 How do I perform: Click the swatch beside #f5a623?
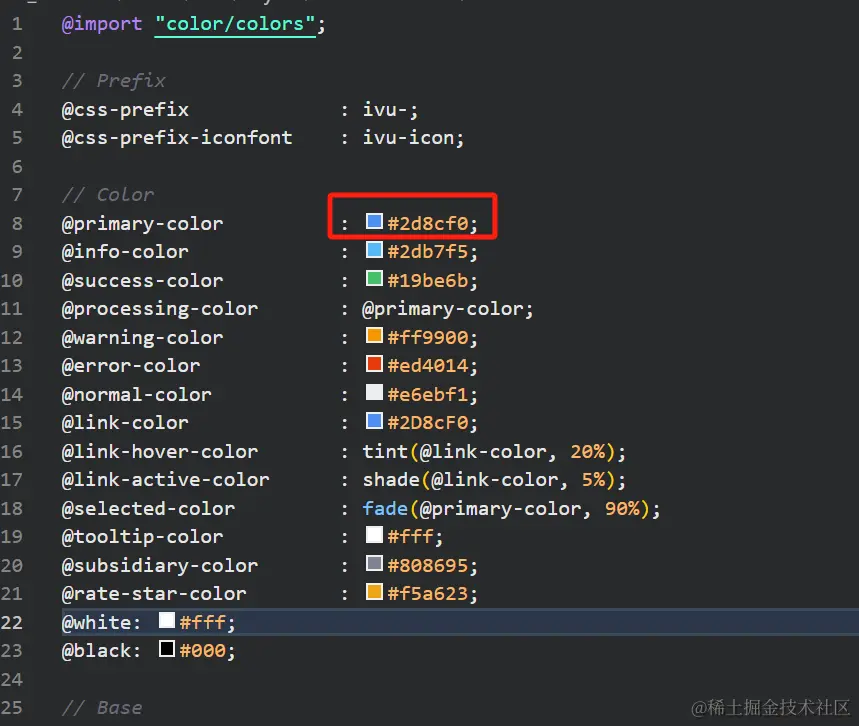(x=374, y=592)
